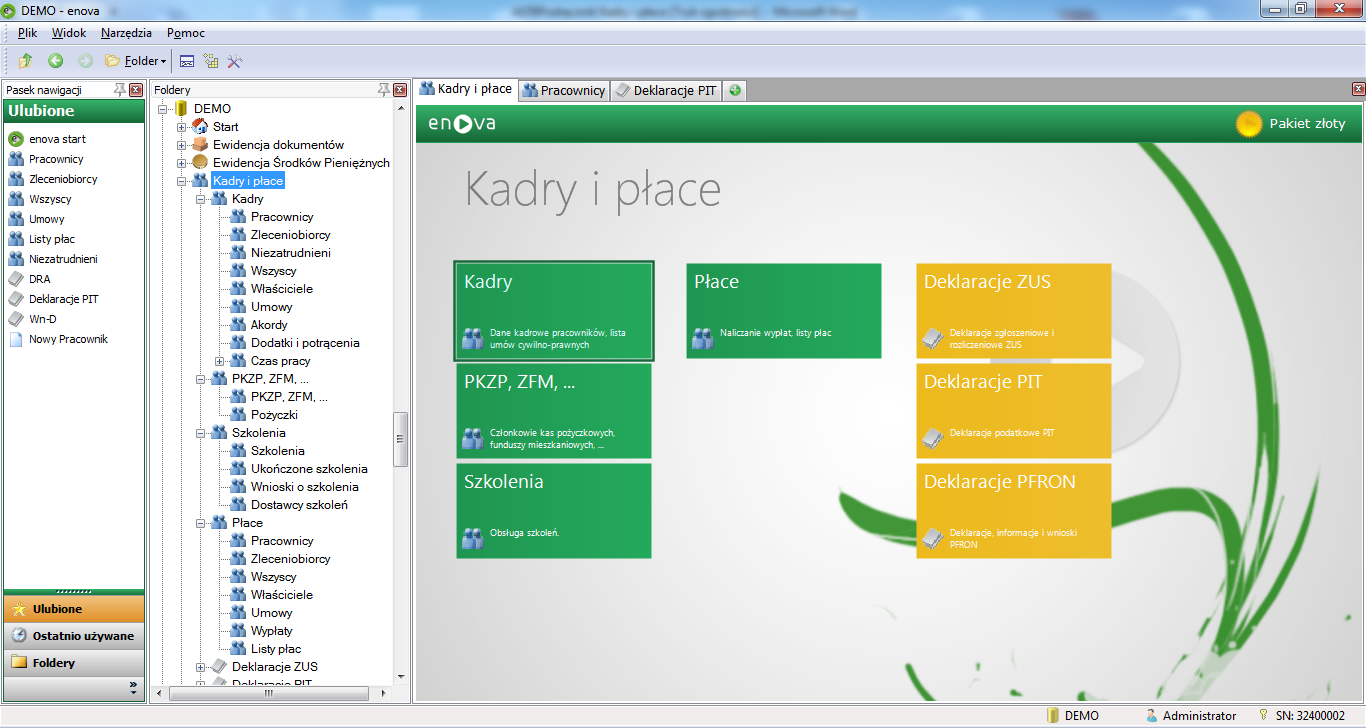This screenshot has width=1366, height=728.
Task: Toggle the pin on the Foldery panel
Action: coord(383,90)
